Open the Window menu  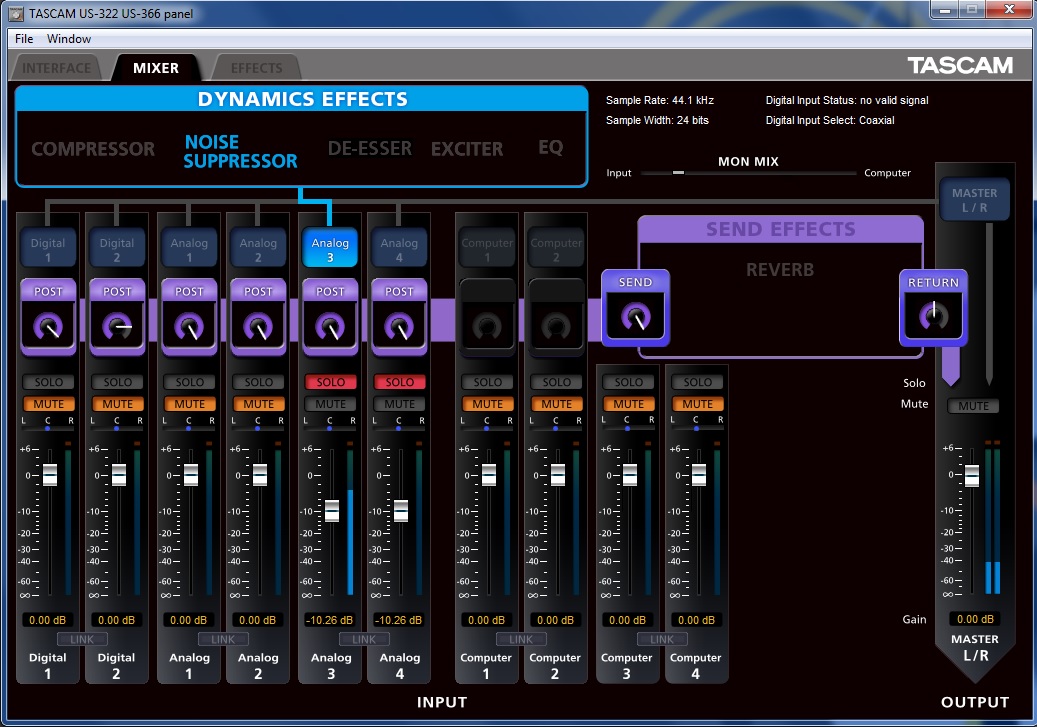[69, 38]
